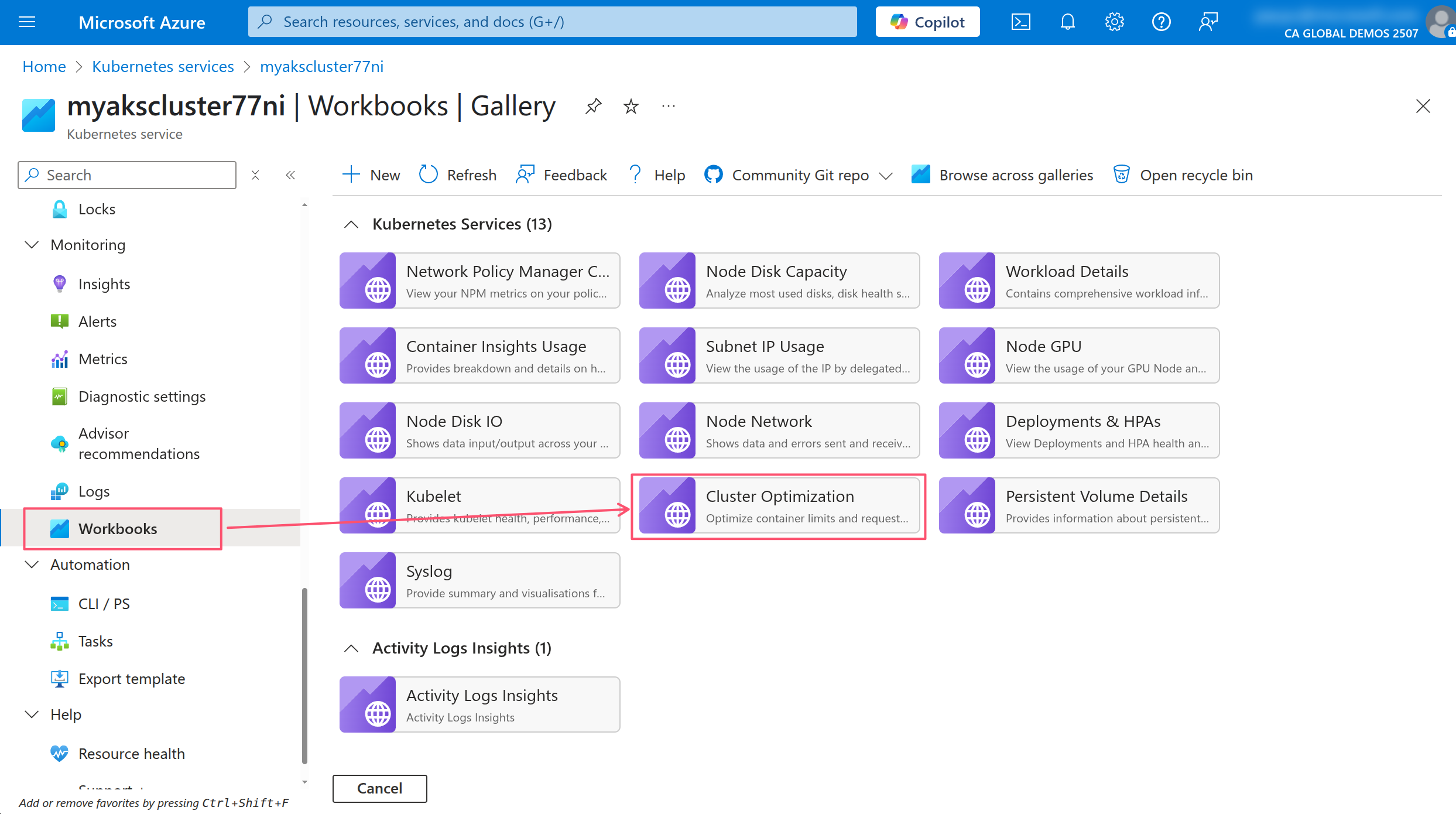The image size is (1456, 814).
Task: Open the more options ellipsis beside the title
Action: click(x=668, y=106)
